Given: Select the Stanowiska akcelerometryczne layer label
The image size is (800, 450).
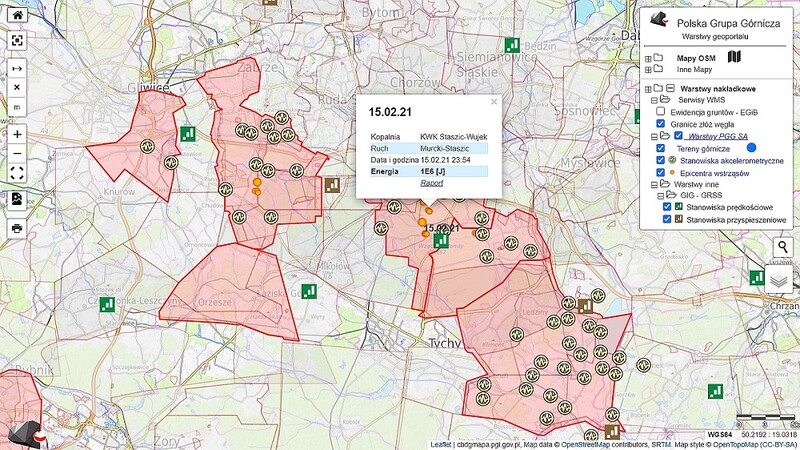Looking at the screenshot, I should (x=730, y=160).
